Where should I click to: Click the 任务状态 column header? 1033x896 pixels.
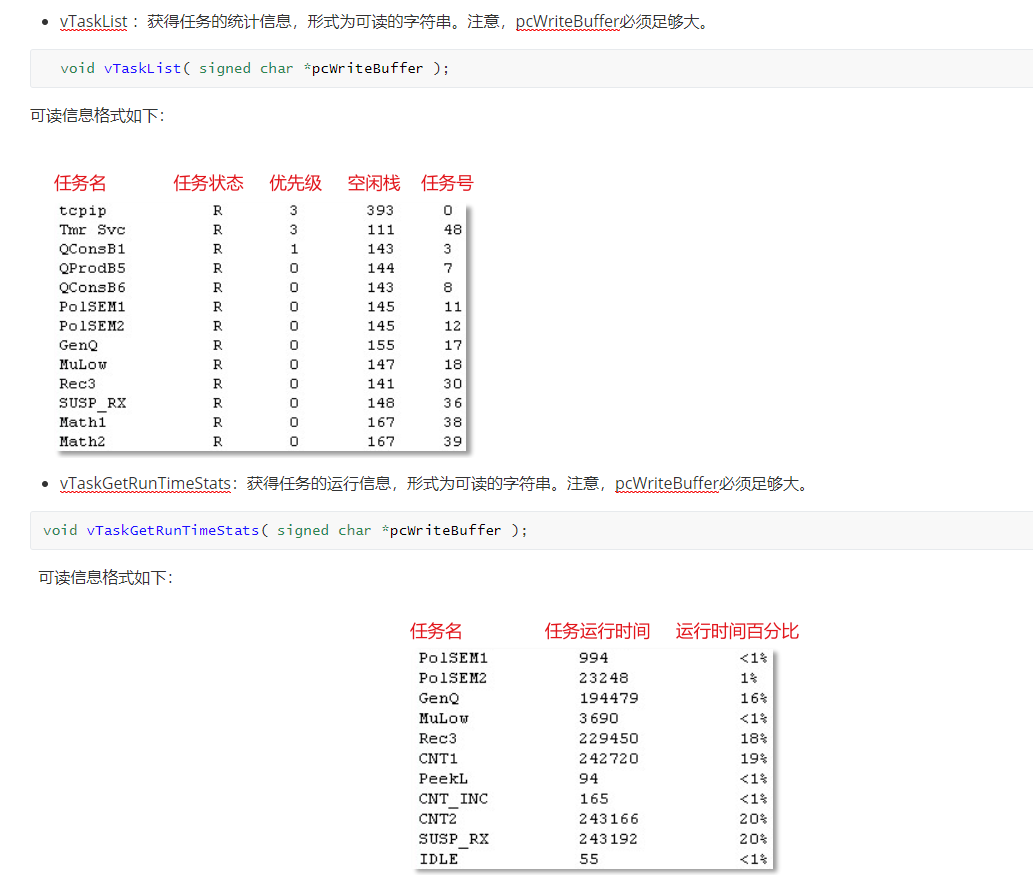(208, 183)
